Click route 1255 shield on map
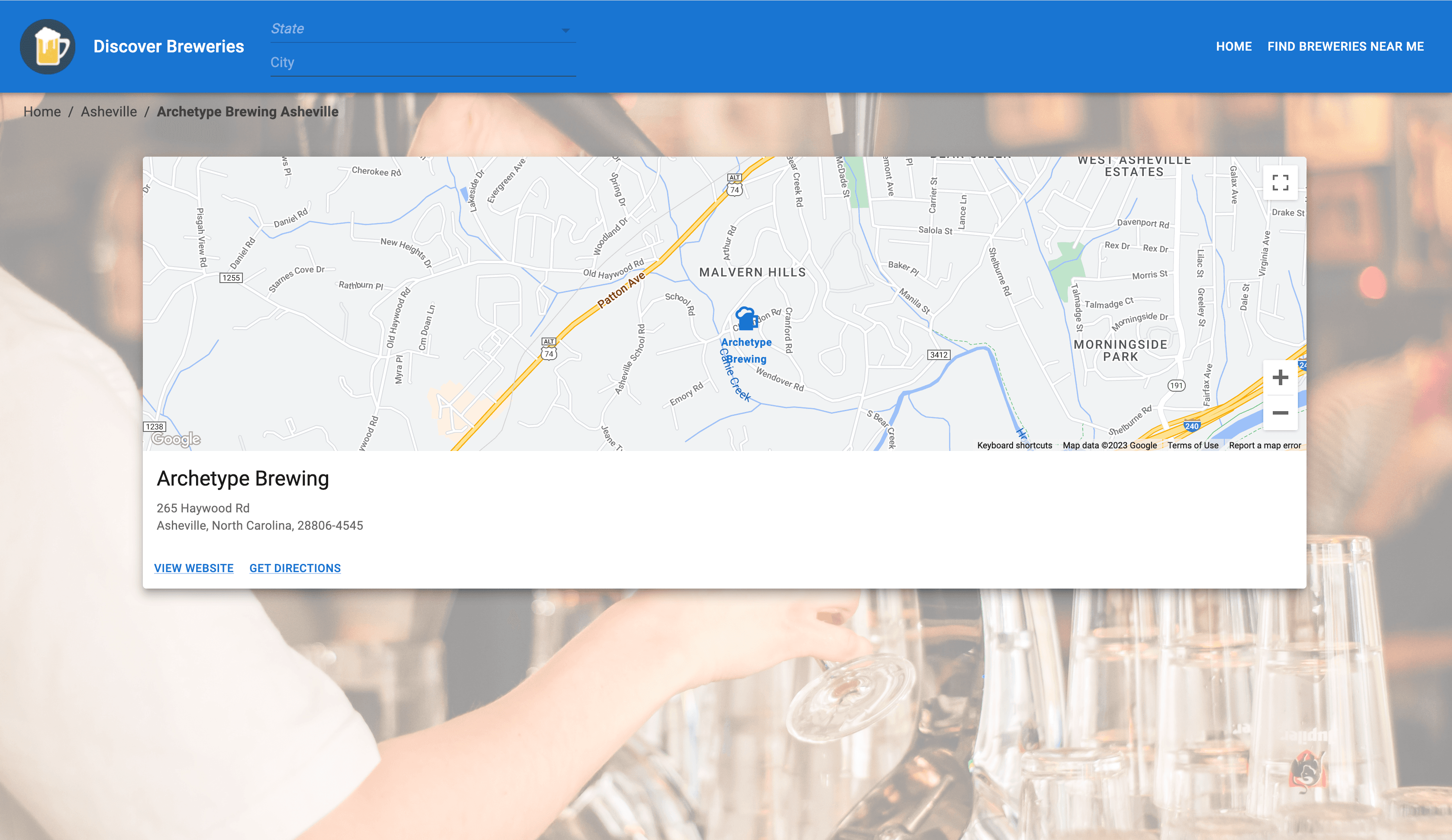 (x=231, y=278)
